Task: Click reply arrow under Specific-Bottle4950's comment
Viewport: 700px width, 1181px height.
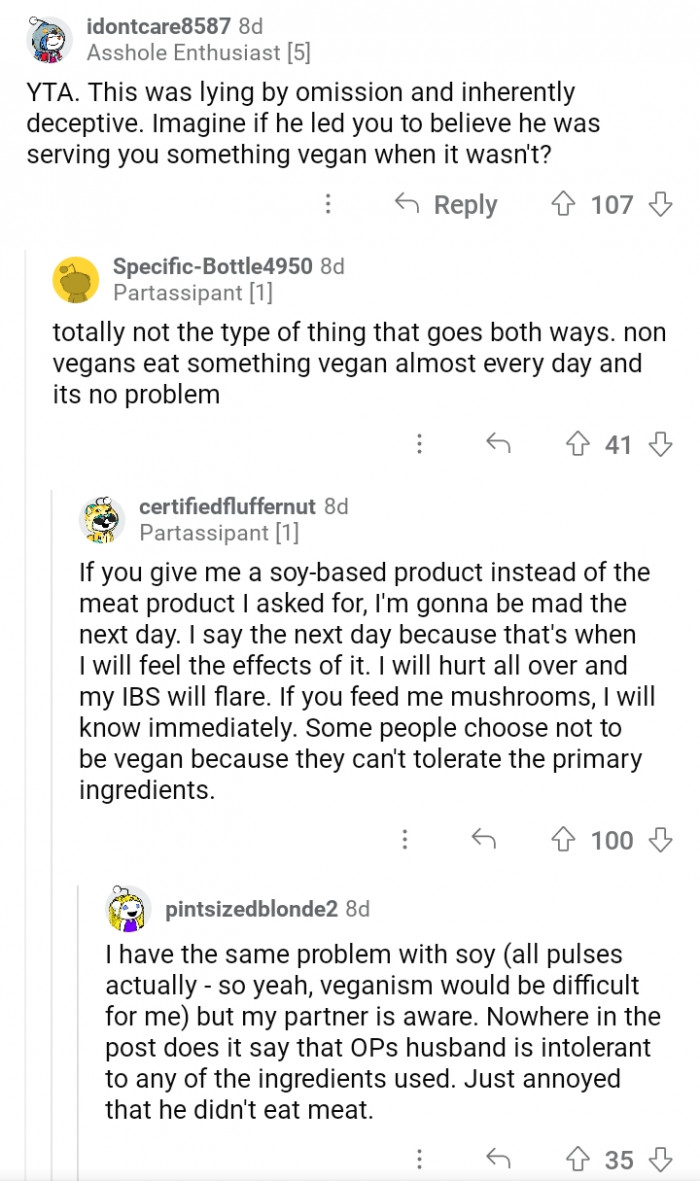Action: click(497, 444)
